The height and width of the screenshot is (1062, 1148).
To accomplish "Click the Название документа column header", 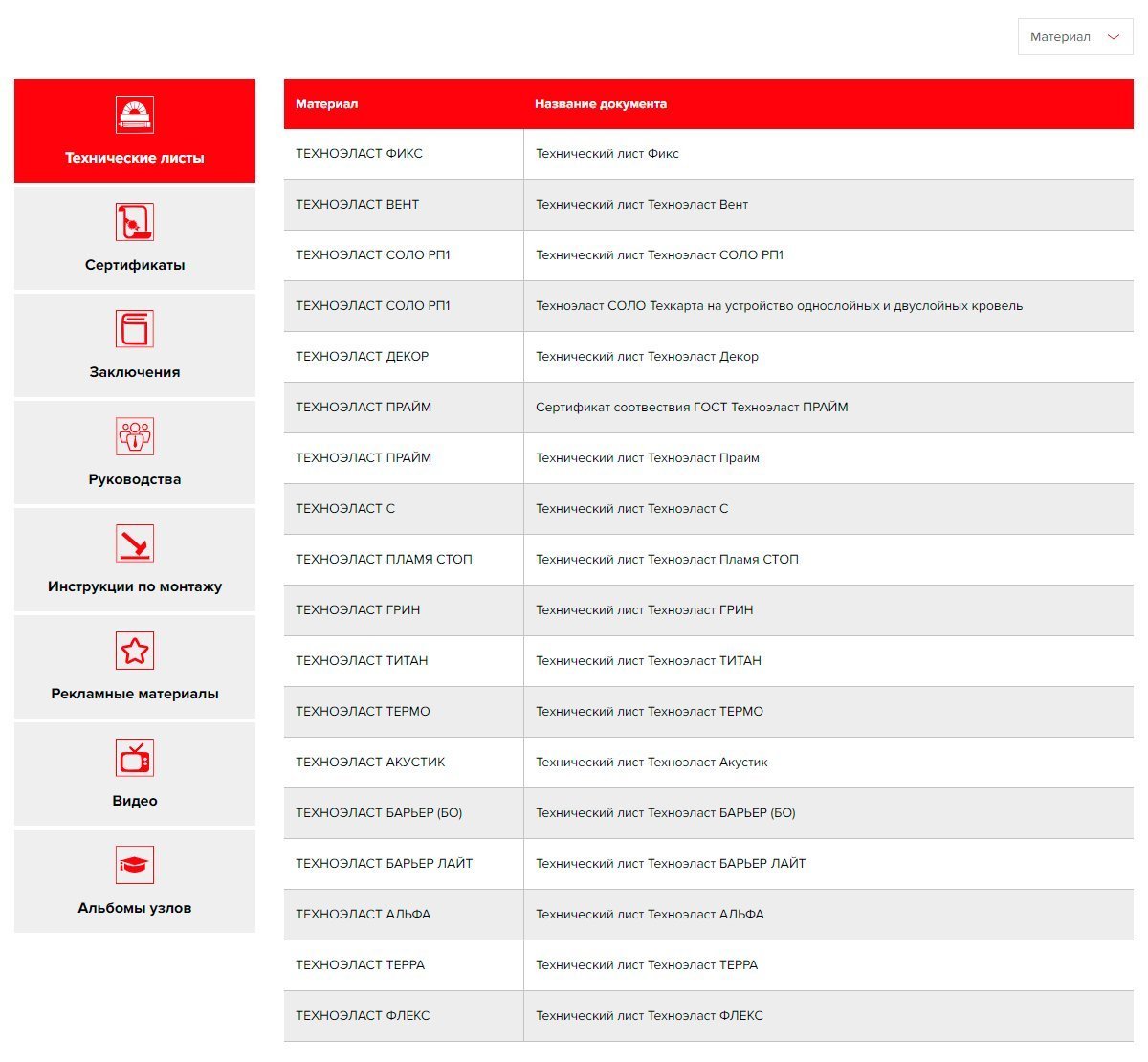I will [601, 104].
